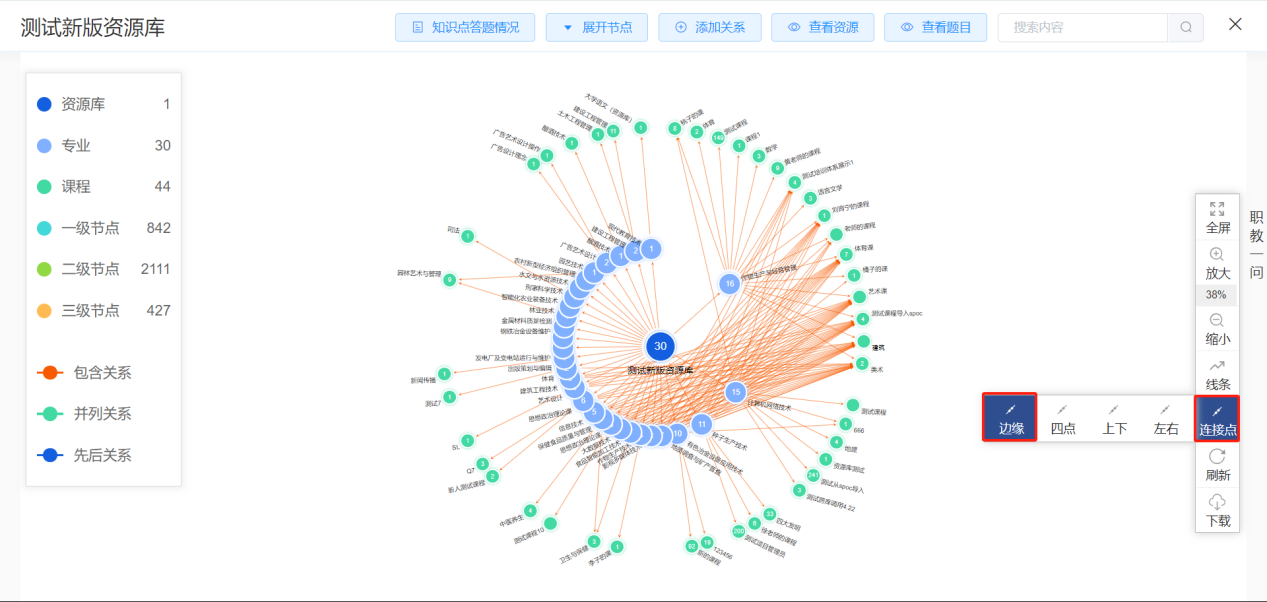Click the 包含关系 orange legend swatch

point(50,373)
